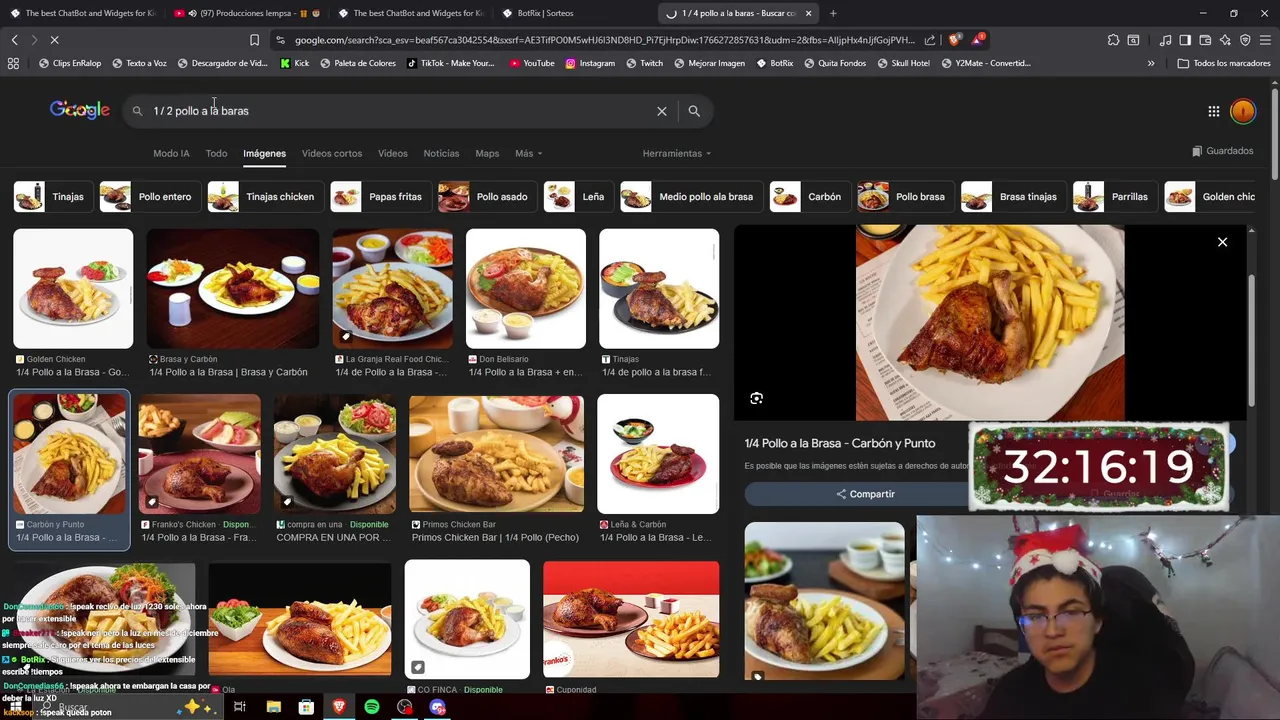Click the browser address bar URL
The width and height of the screenshot is (1280, 720).
(x=604, y=40)
